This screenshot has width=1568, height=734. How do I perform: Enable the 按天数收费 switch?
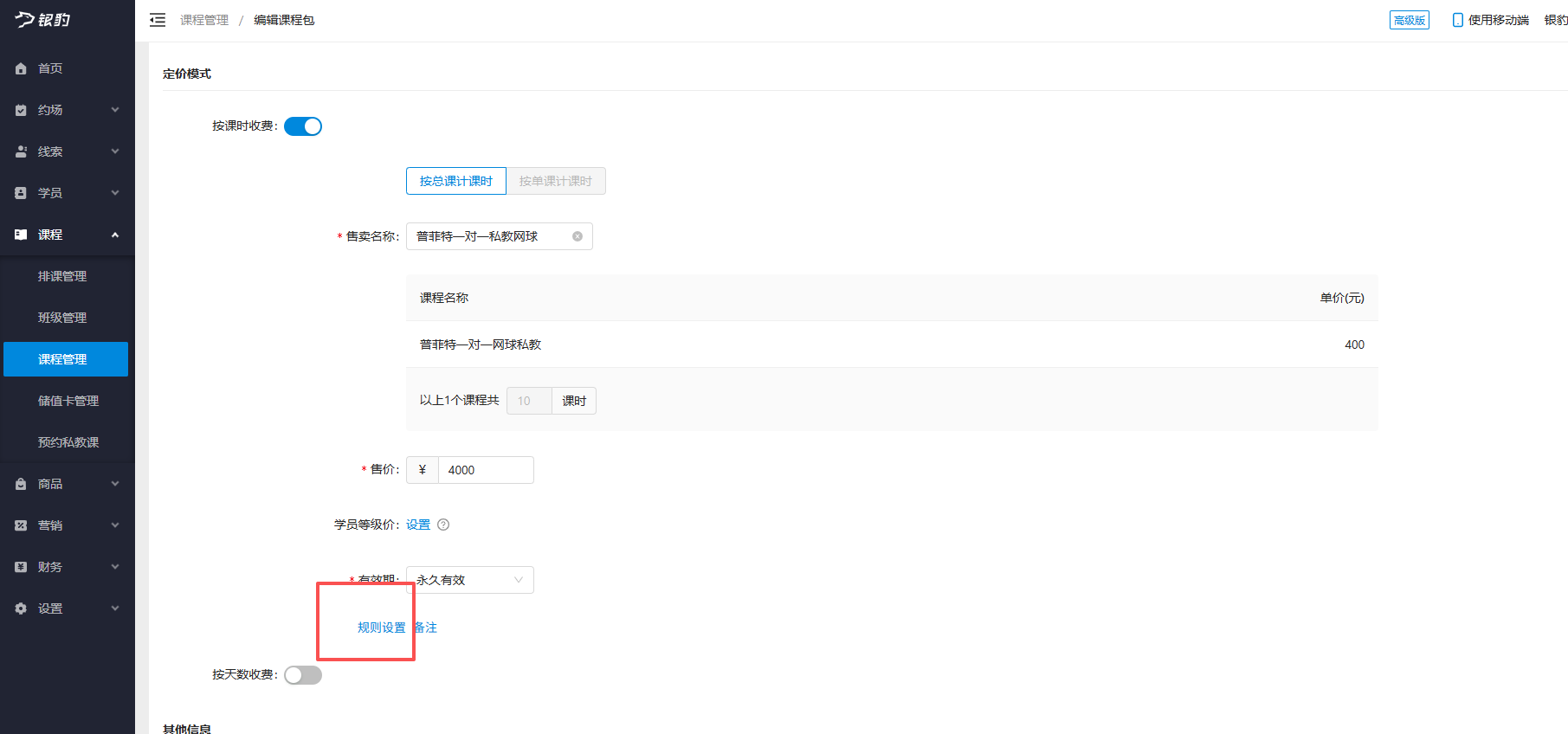point(303,675)
